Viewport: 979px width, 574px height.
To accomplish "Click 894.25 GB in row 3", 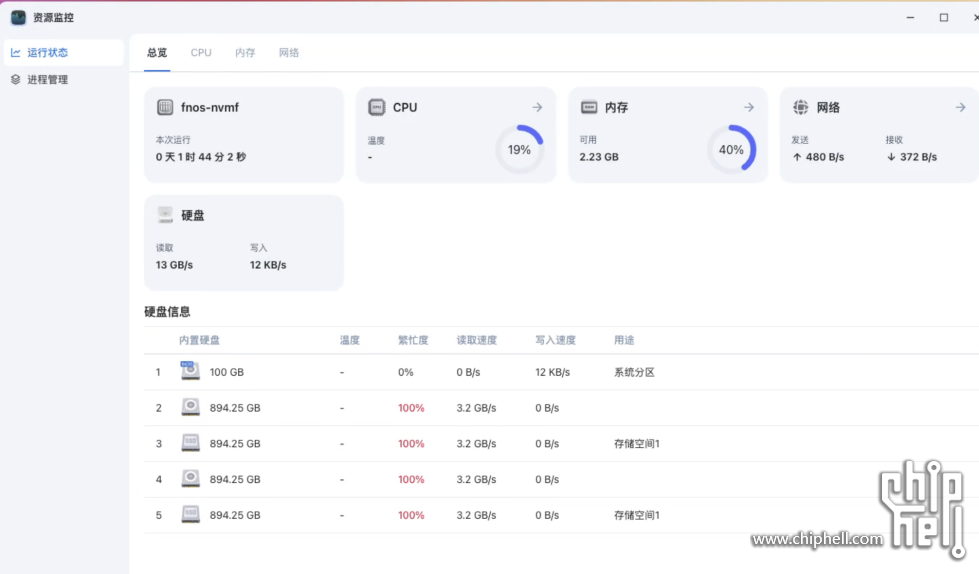I will tap(235, 443).
